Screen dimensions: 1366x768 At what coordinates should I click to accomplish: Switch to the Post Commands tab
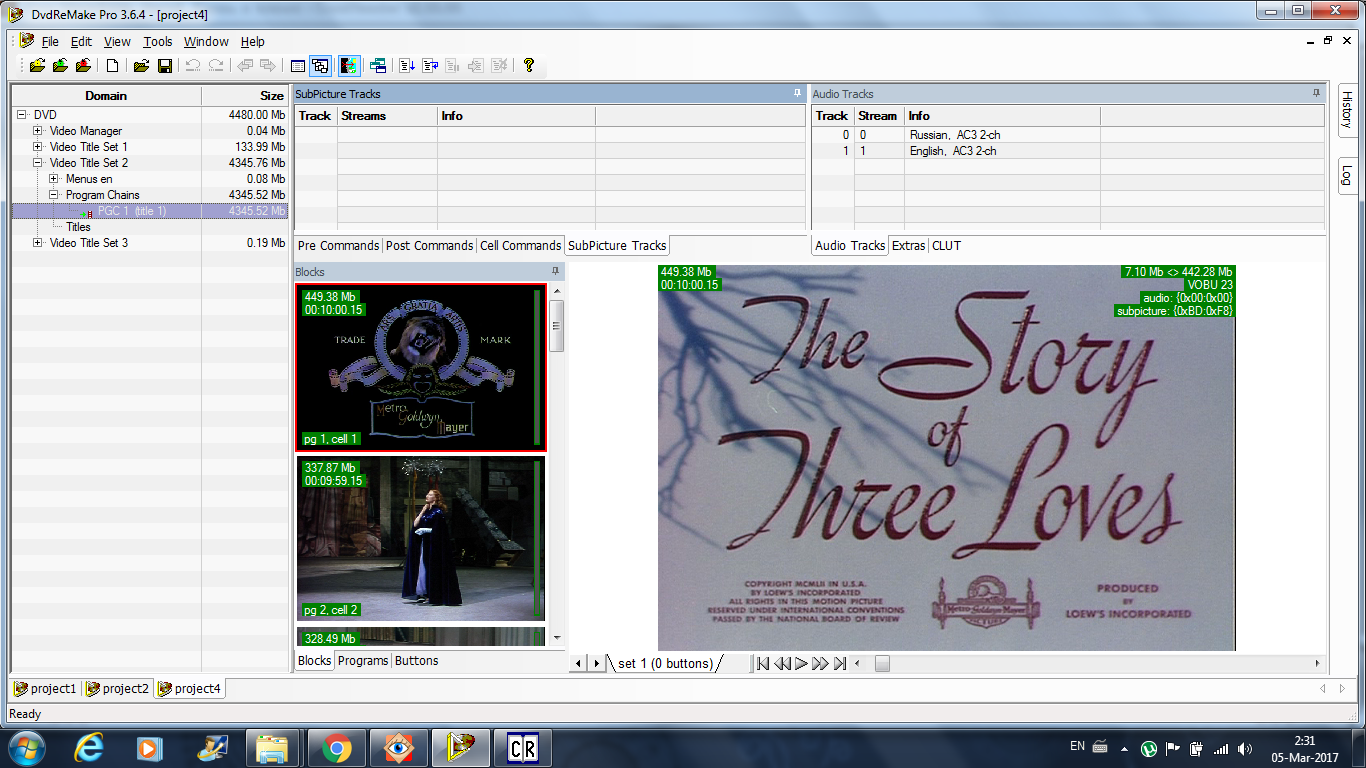(x=429, y=246)
